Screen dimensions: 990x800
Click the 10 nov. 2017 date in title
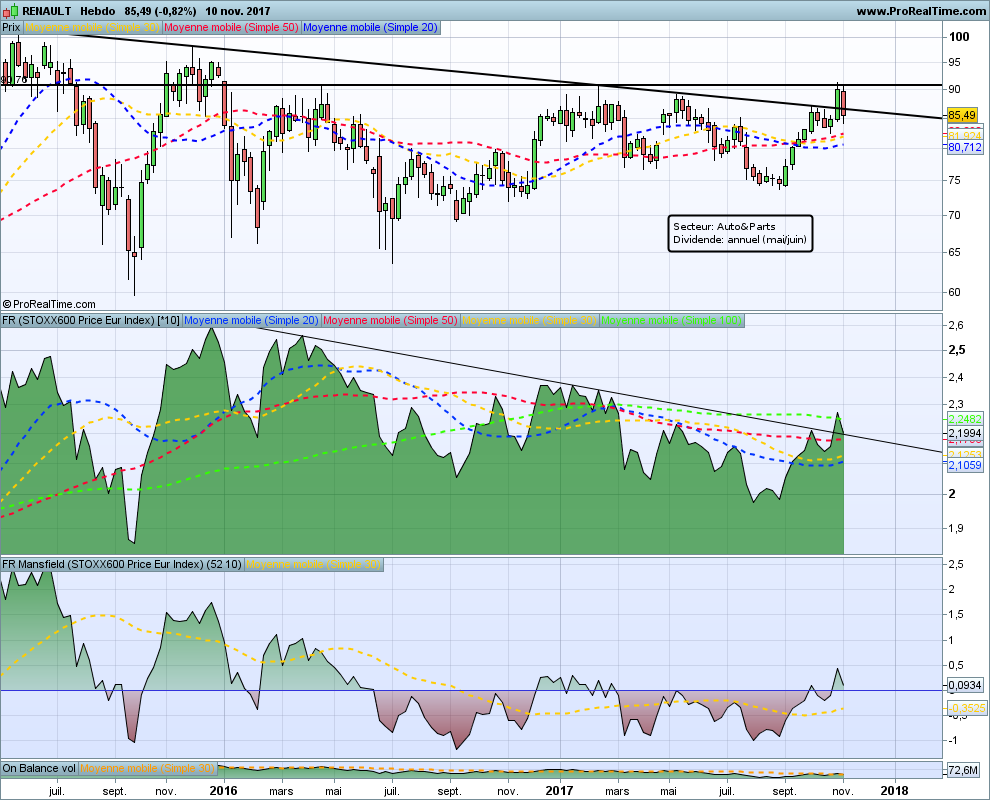pos(237,11)
